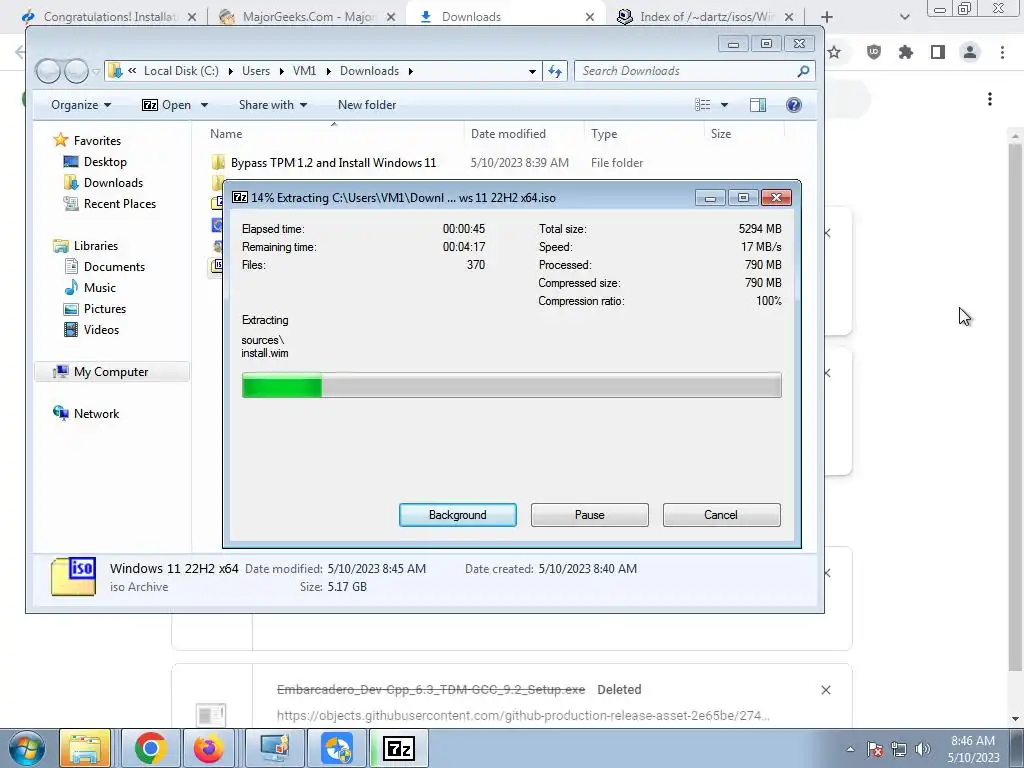Select Network in navigation pane
The height and width of the screenshot is (768, 1024).
96,413
